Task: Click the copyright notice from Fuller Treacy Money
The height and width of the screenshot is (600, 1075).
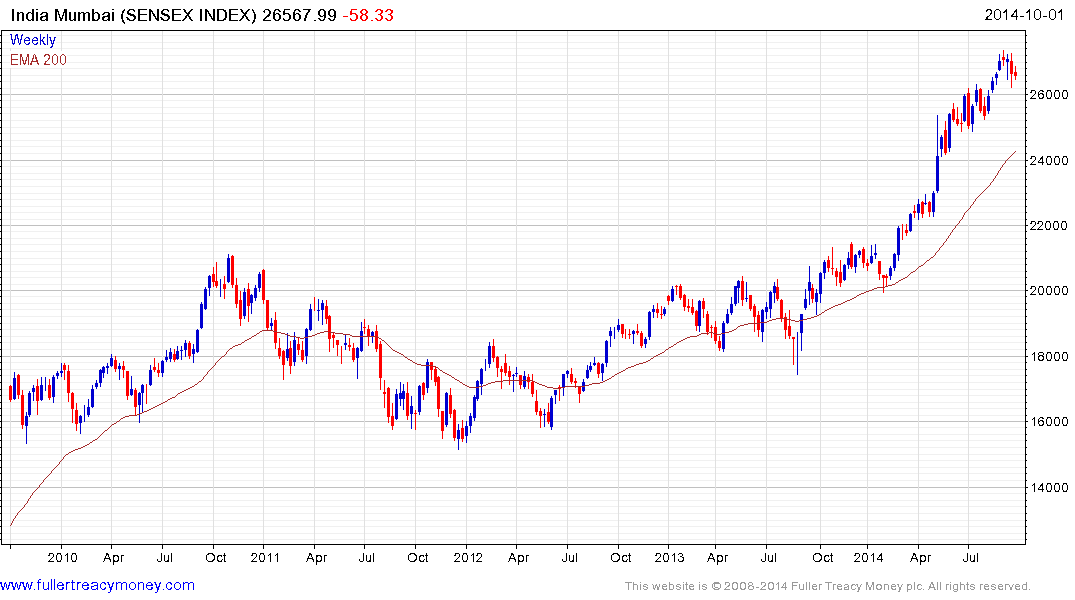Action: tap(828, 586)
